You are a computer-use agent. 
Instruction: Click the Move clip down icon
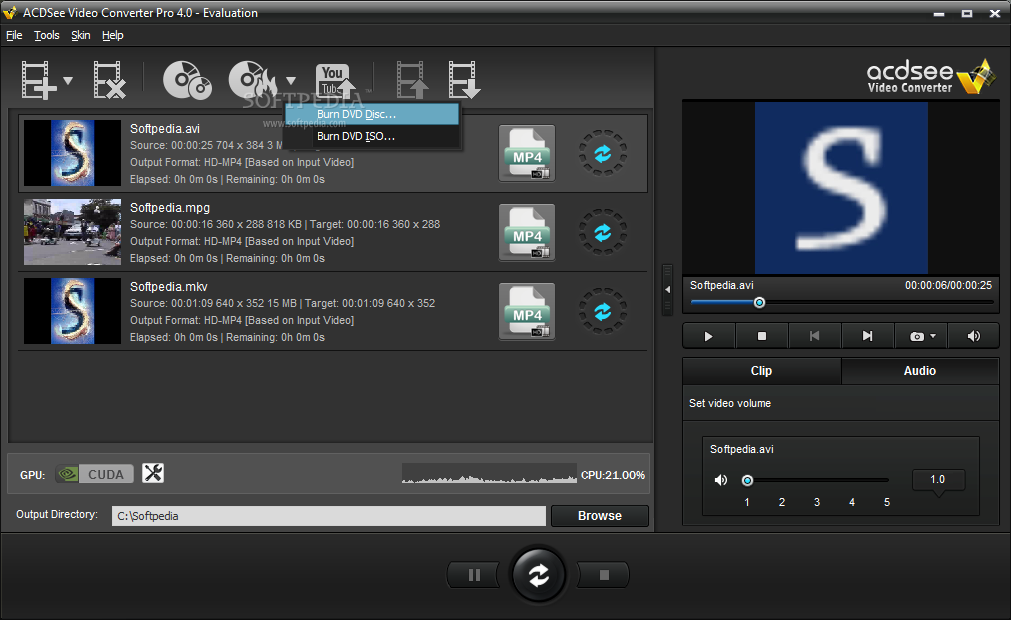click(x=464, y=80)
